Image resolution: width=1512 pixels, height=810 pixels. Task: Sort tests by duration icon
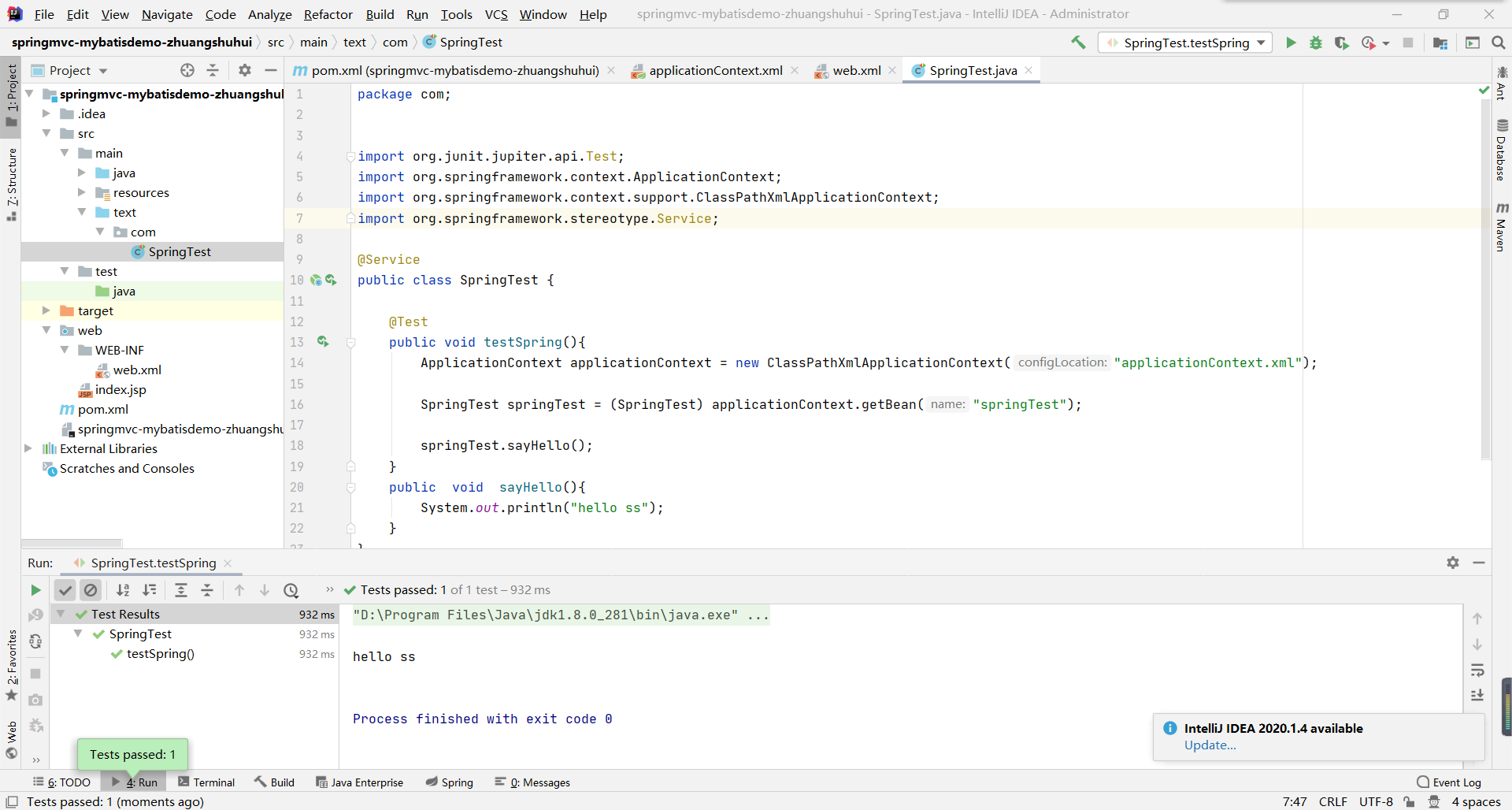click(149, 590)
